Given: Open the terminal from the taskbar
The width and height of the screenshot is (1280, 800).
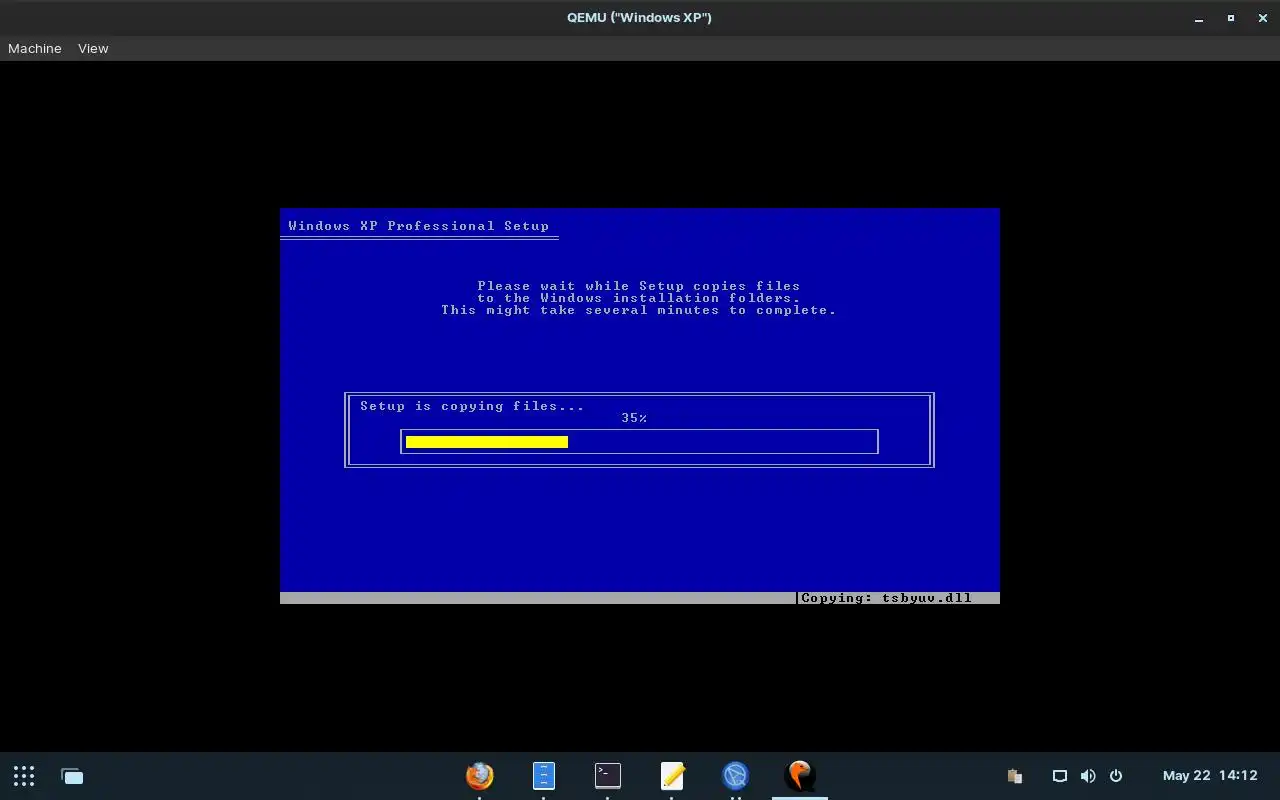Looking at the screenshot, I should (607, 775).
